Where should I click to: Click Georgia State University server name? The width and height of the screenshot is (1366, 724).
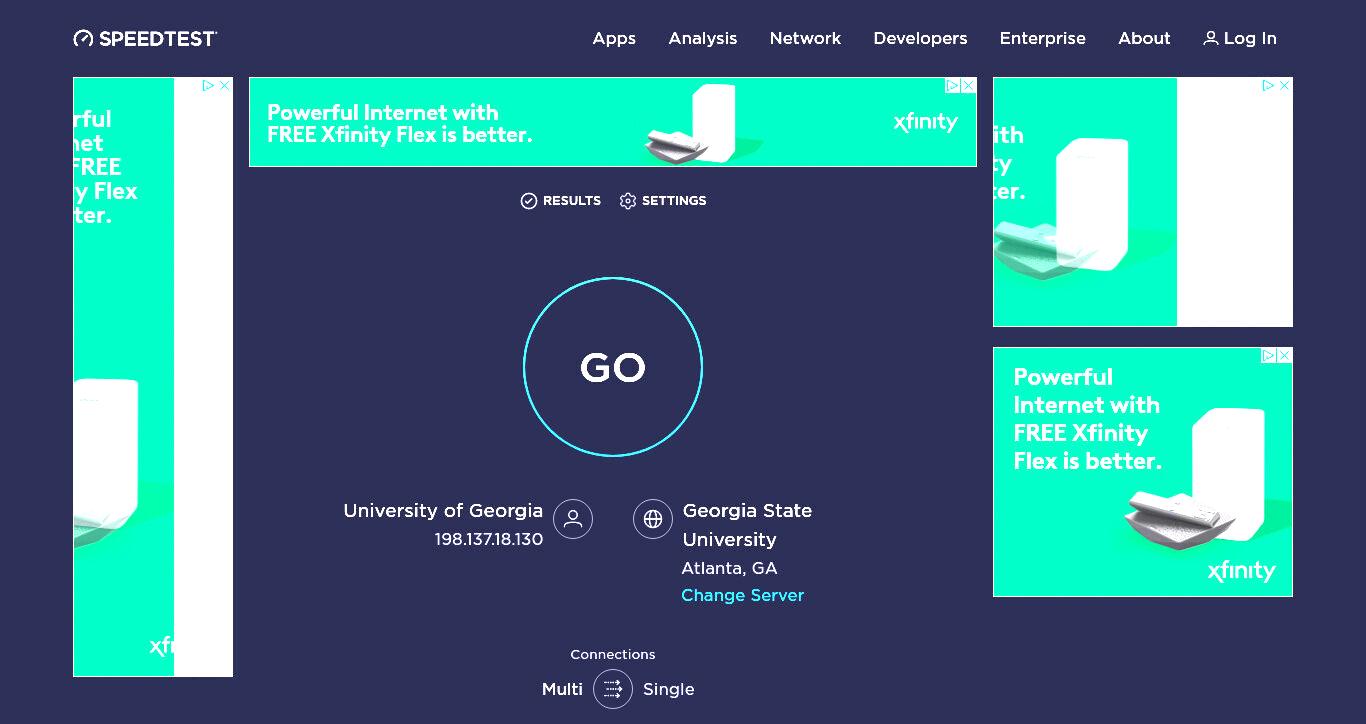click(747, 525)
